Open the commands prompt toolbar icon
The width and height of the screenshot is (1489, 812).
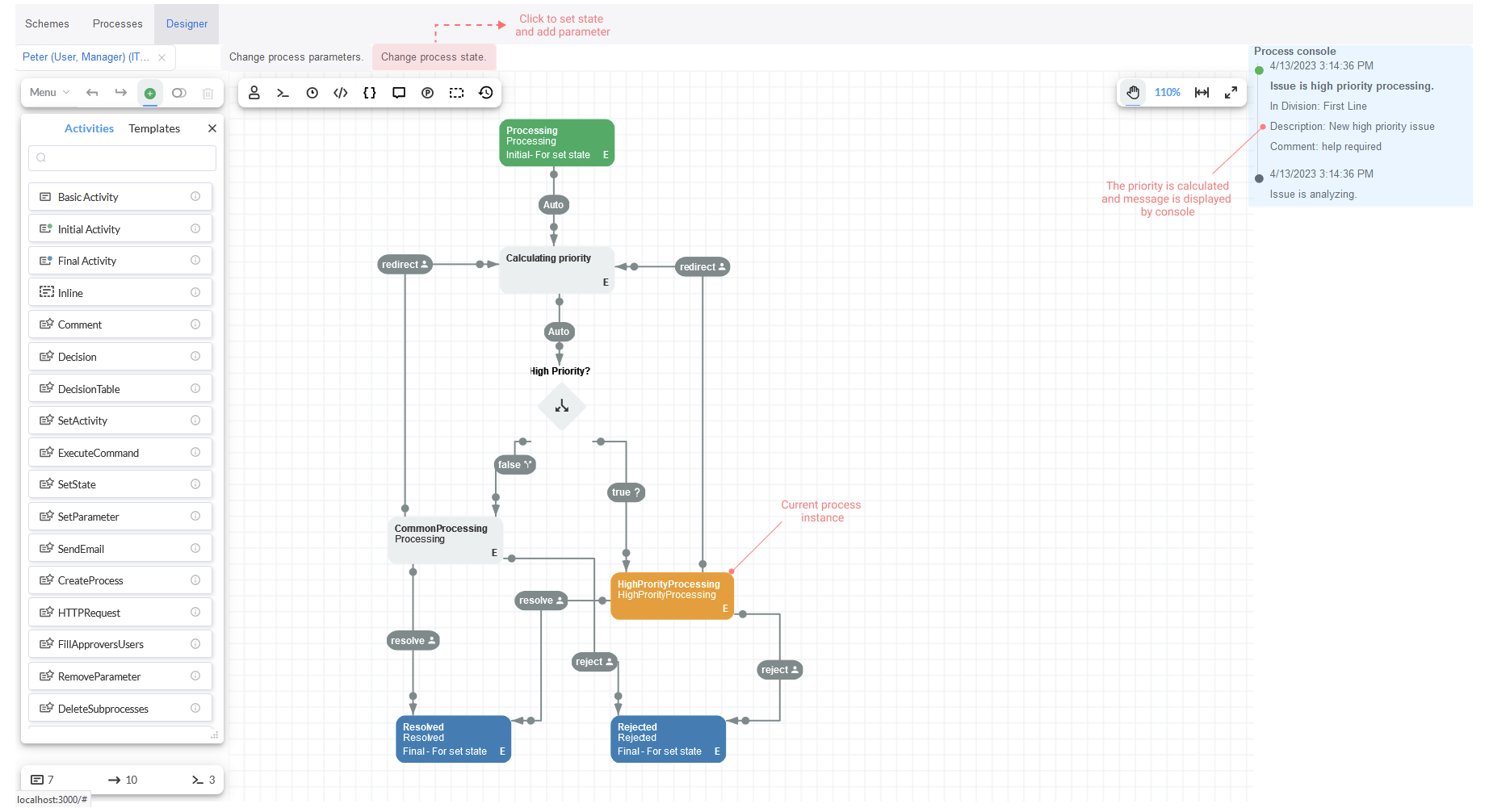(x=283, y=93)
